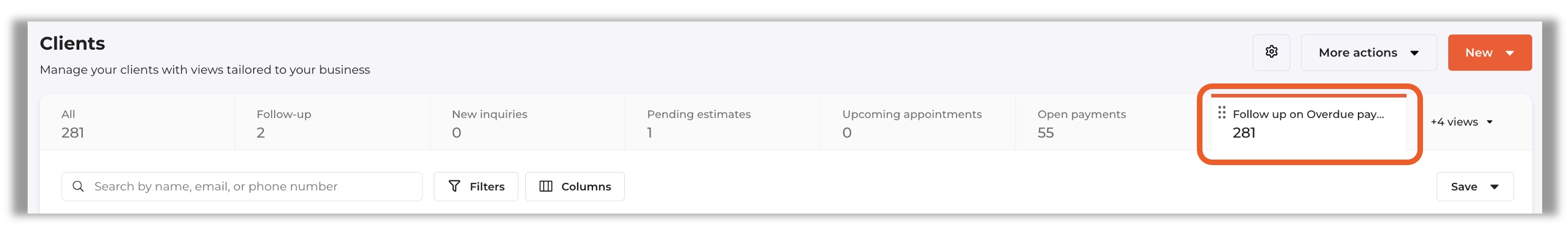Open the gear settings icon
Viewport: 1568px width, 232px height.
tap(1271, 52)
